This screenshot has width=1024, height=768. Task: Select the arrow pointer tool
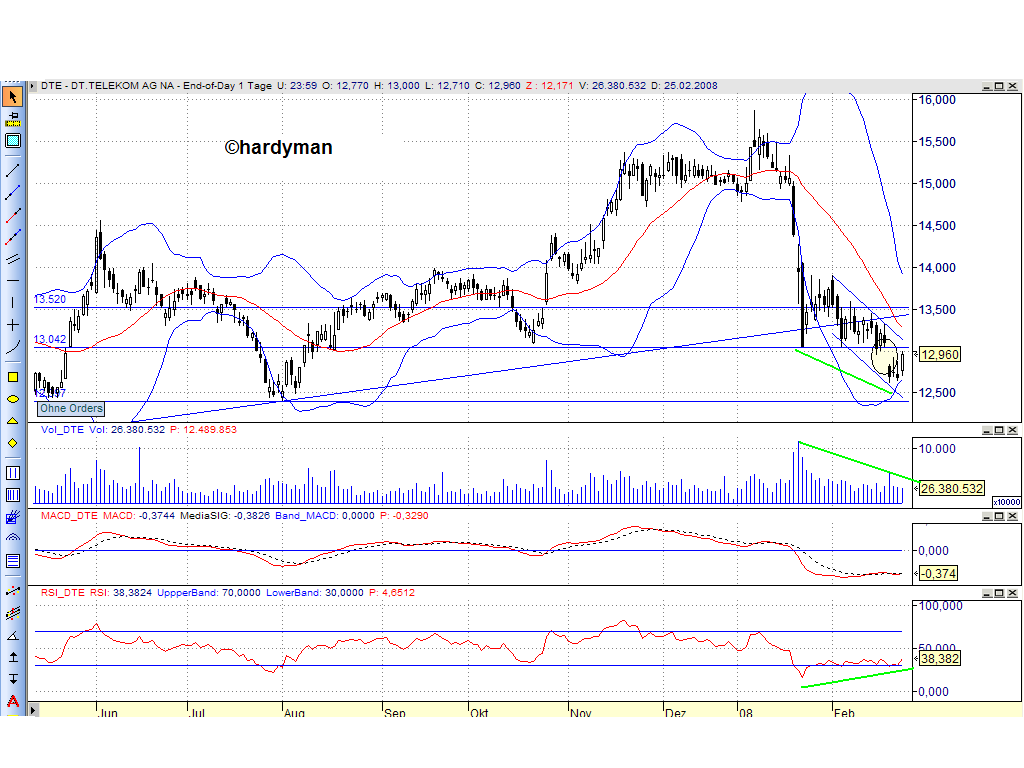14,96
